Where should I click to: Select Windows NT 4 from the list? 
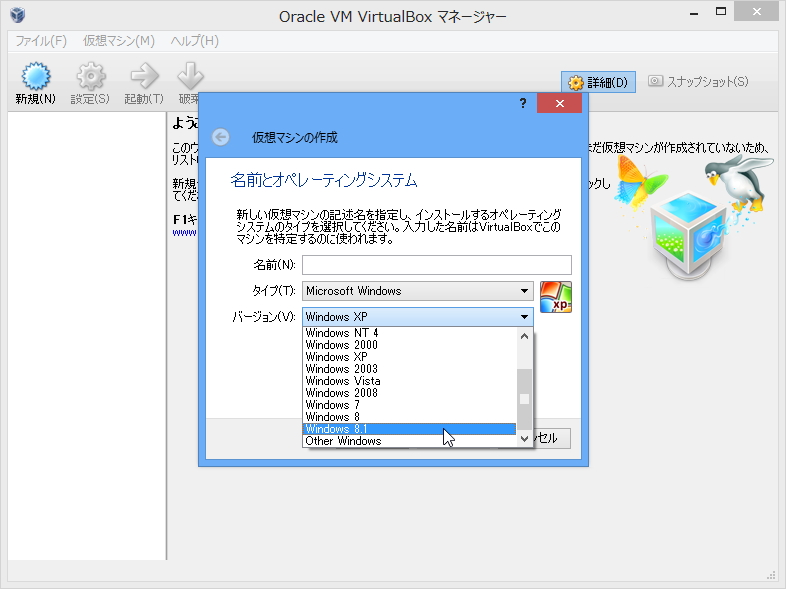coord(410,333)
